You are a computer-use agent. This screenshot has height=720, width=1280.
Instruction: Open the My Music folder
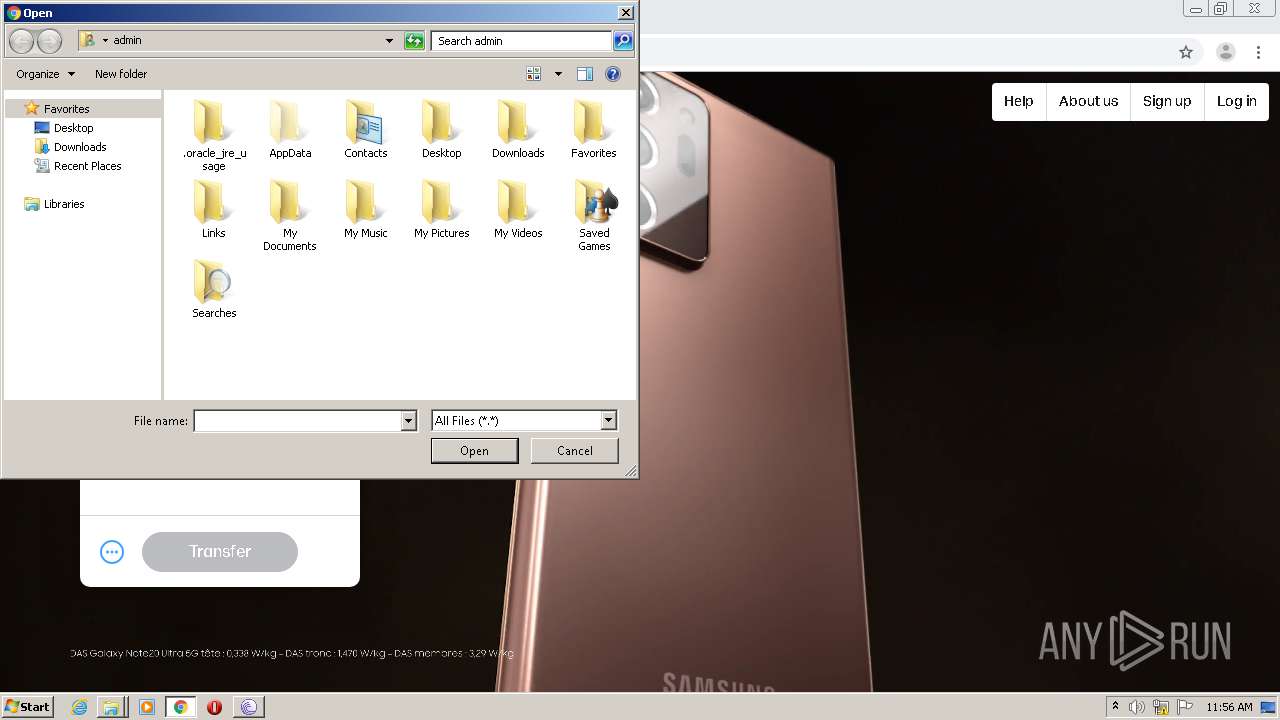(x=366, y=209)
